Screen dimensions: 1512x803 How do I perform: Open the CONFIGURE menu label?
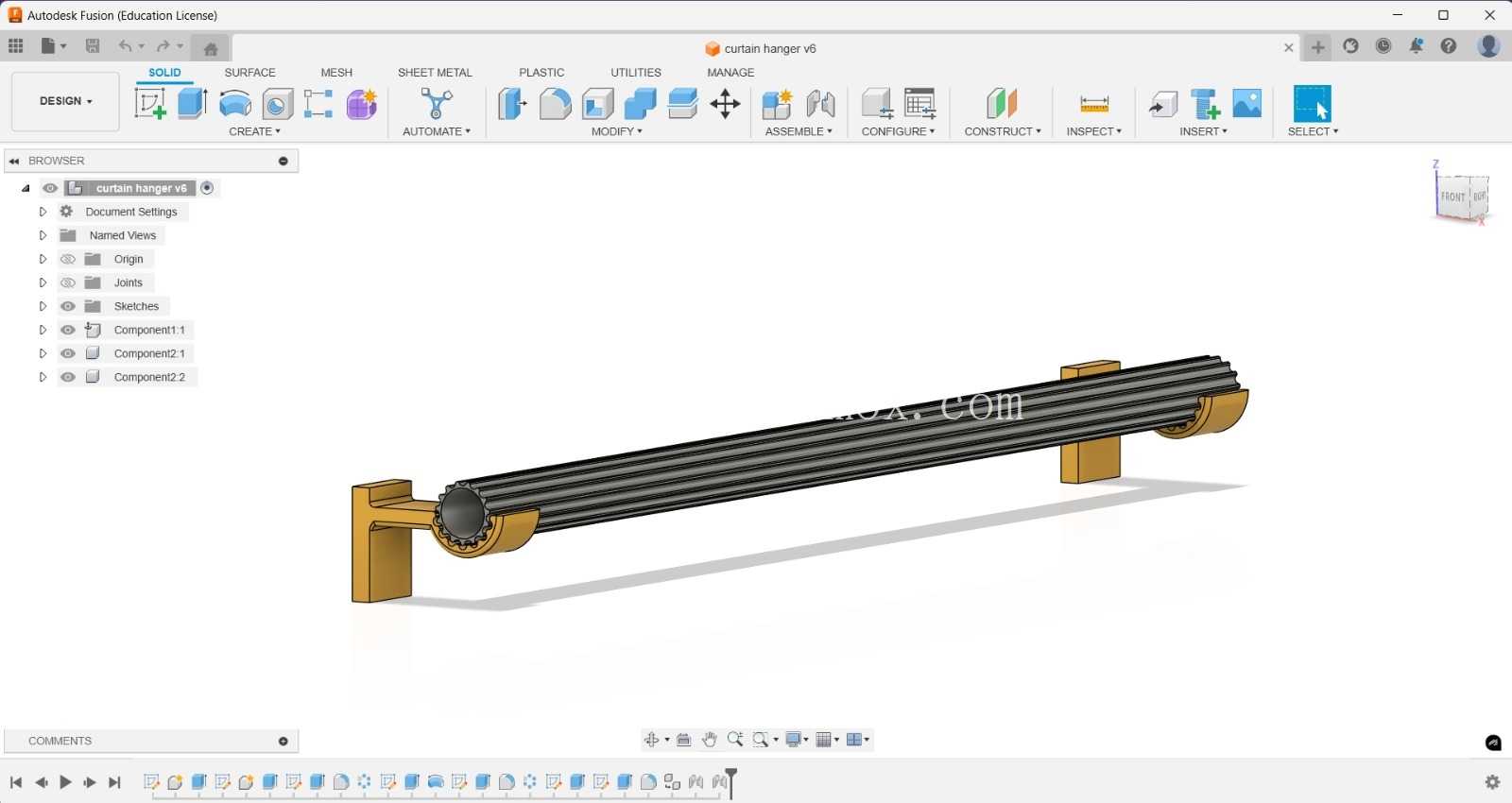pyautogui.click(x=898, y=131)
